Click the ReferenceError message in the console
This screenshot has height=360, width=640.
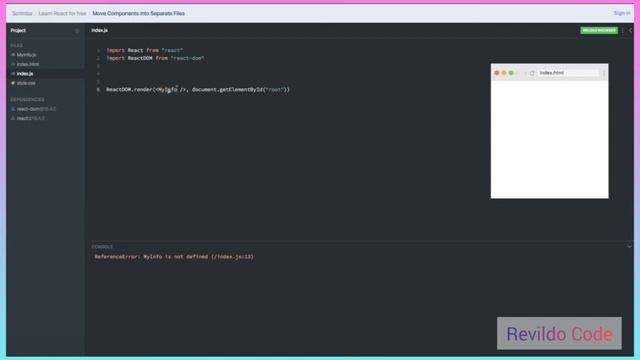click(174, 257)
